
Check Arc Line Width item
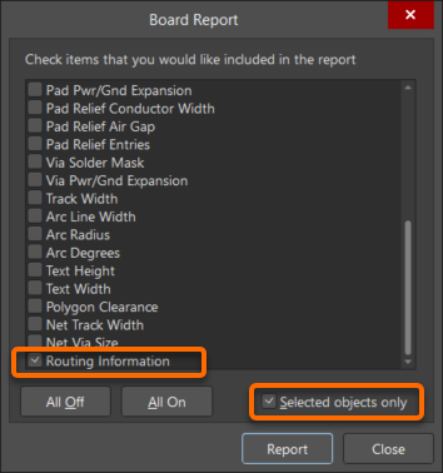pos(35,216)
